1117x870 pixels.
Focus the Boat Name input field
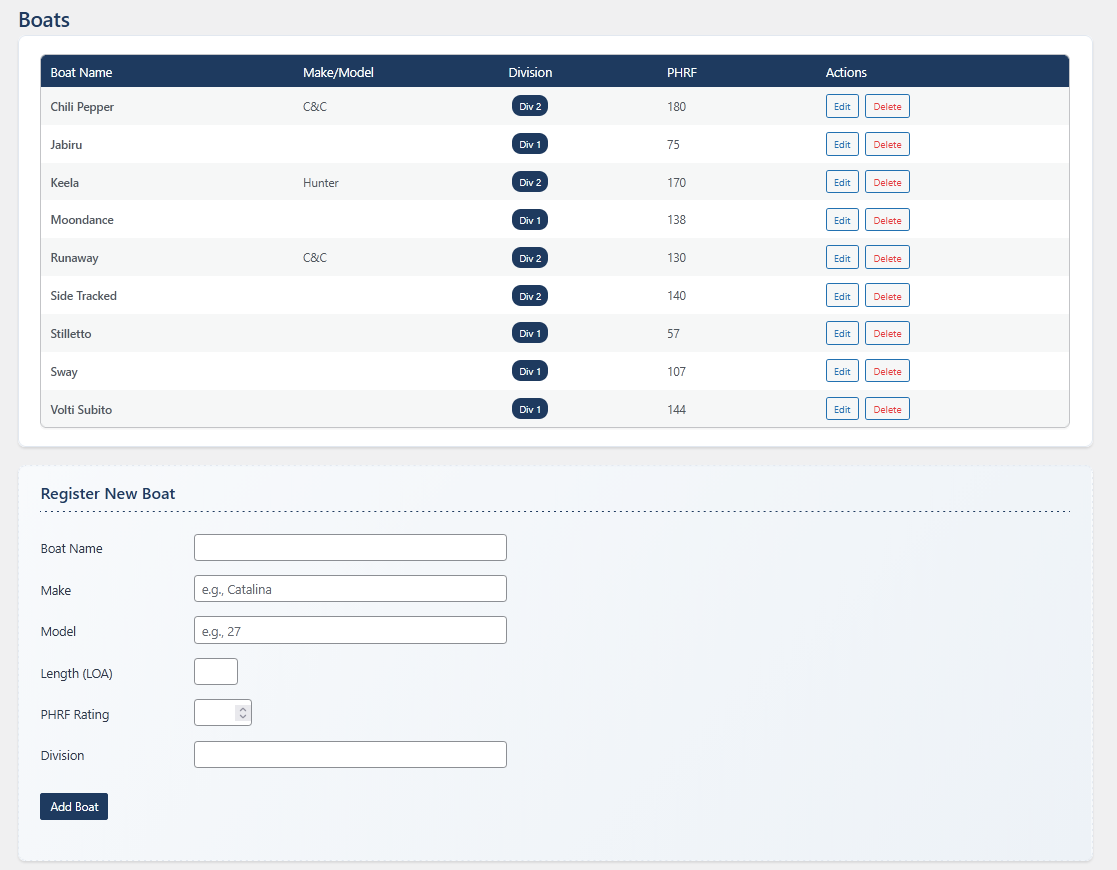point(350,548)
